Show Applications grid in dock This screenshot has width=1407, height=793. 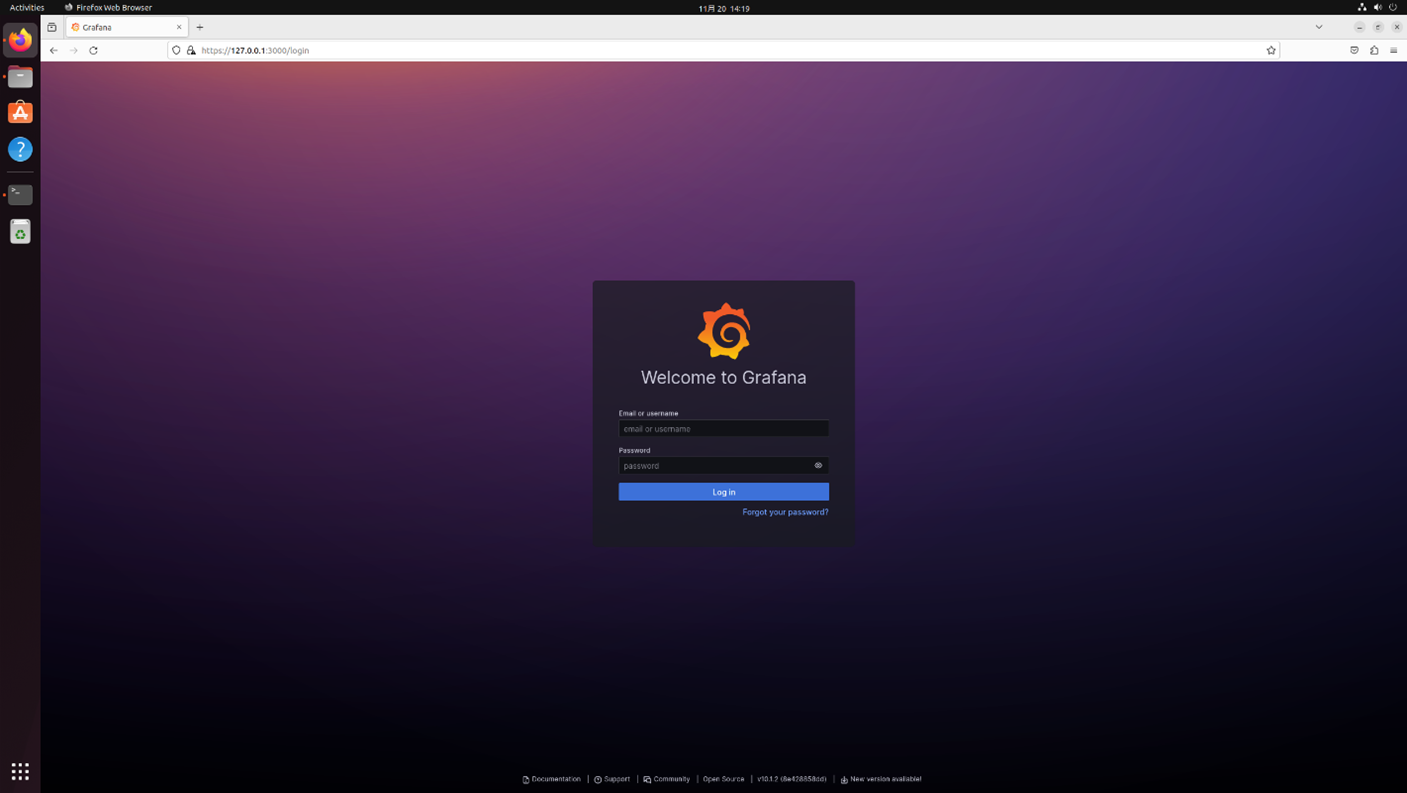pyautogui.click(x=20, y=771)
